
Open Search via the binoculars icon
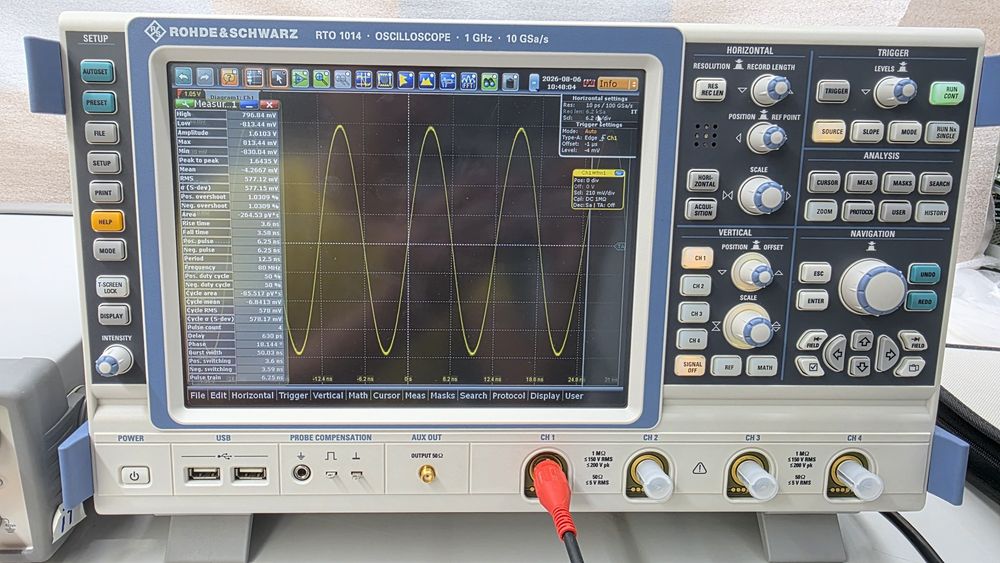tap(489, 81)
